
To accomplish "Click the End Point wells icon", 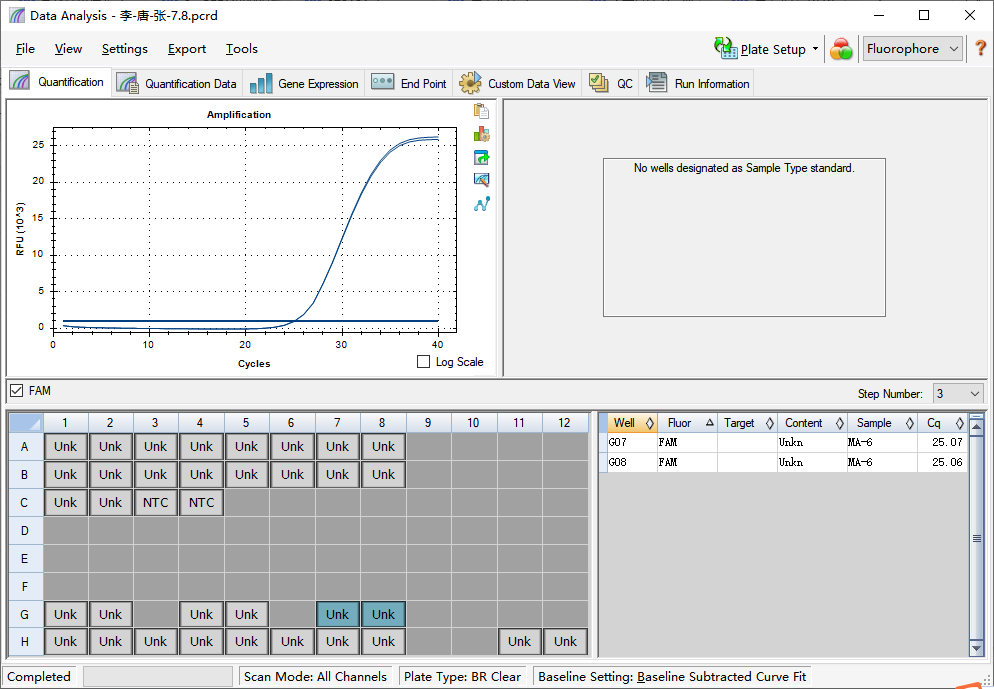I will pyautogui.click(x=382, y=82).
